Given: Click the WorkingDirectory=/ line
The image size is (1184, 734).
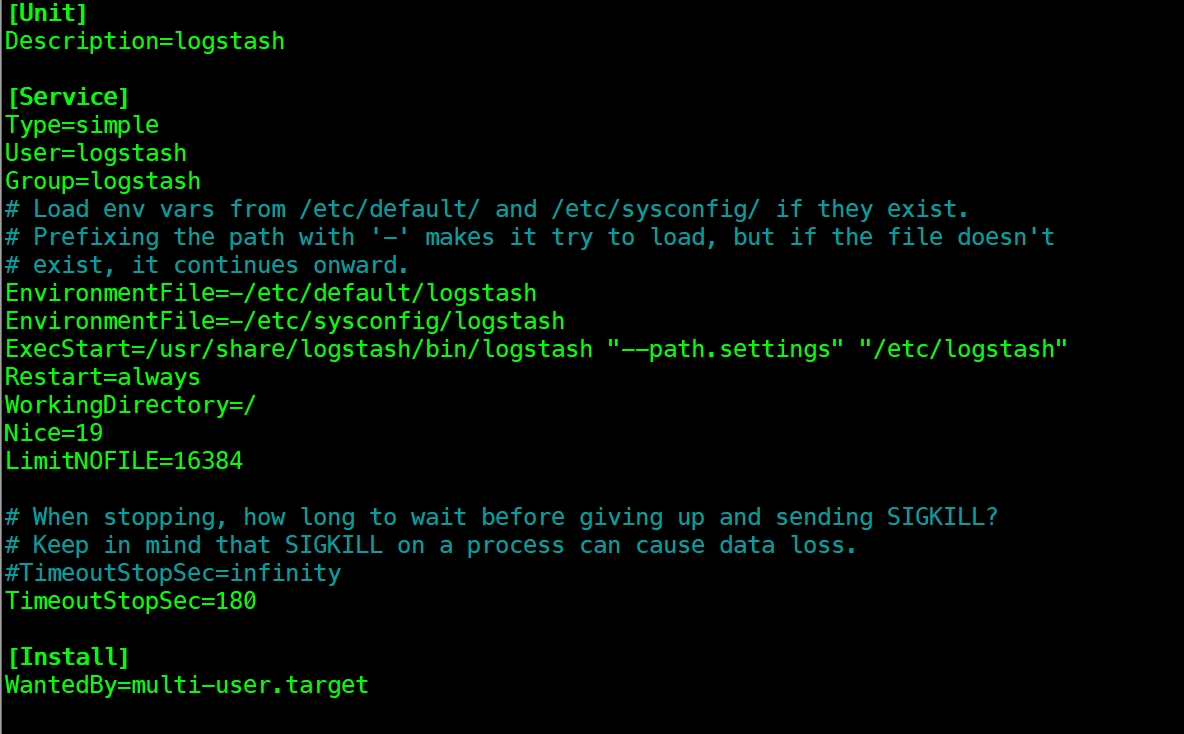Looking at the screenshot, I should (131, 405).
